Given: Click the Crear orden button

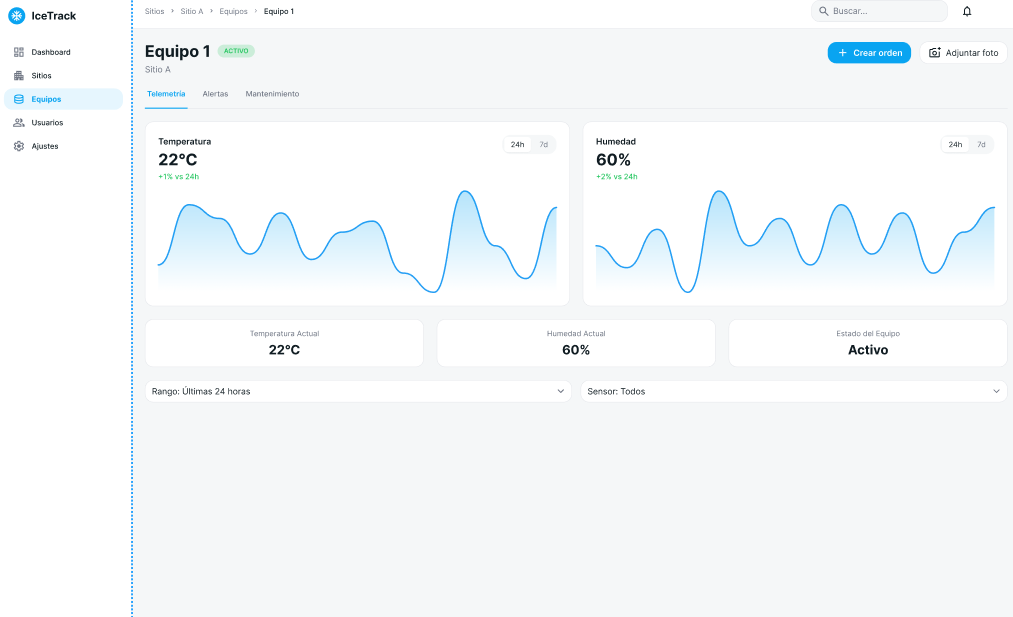Looking at the screenshot, I should 868,53.
